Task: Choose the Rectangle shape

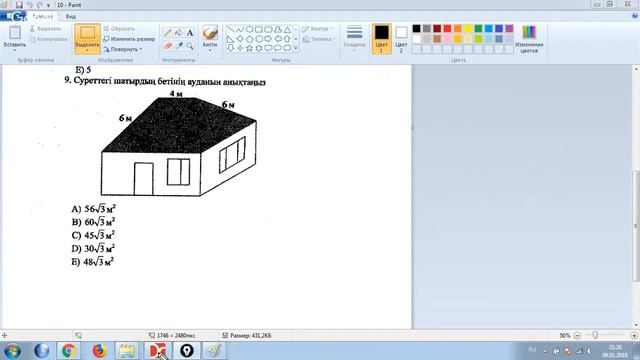Action: [259, 29]
